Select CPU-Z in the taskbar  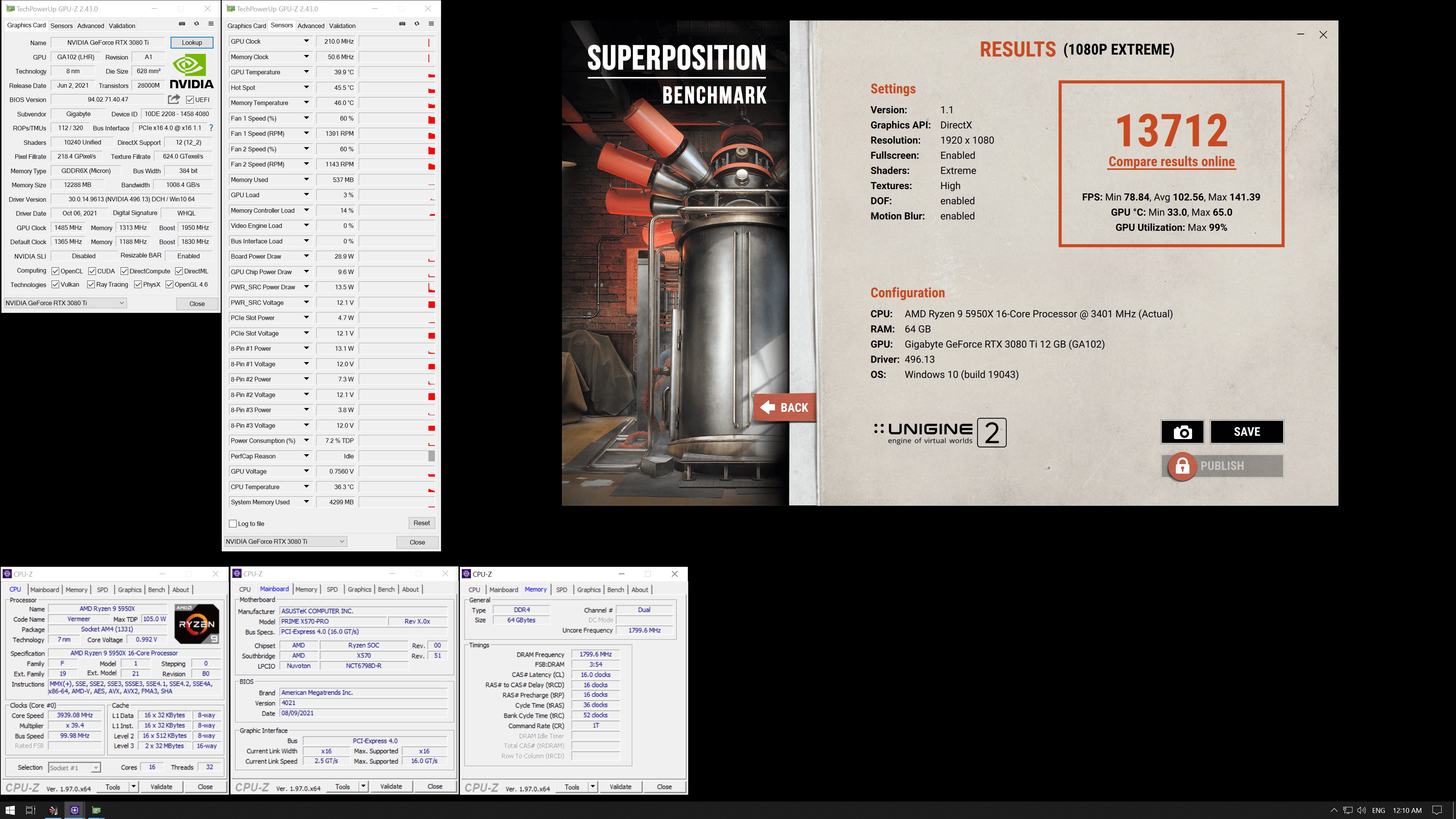tap(75, 810)
